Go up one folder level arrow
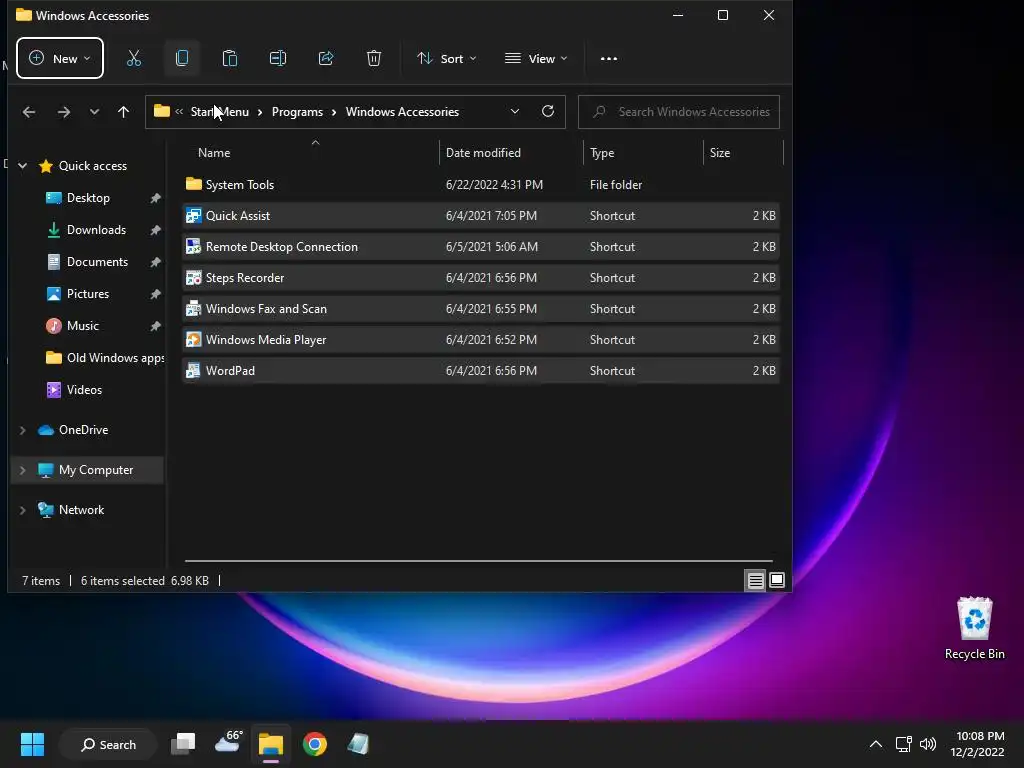The height and width of the screenshot is (768, 1024). 123,112
